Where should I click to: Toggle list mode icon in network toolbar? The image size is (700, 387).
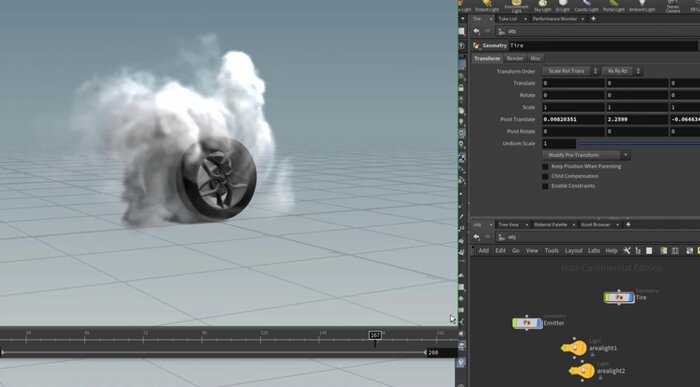click(649, 251)
